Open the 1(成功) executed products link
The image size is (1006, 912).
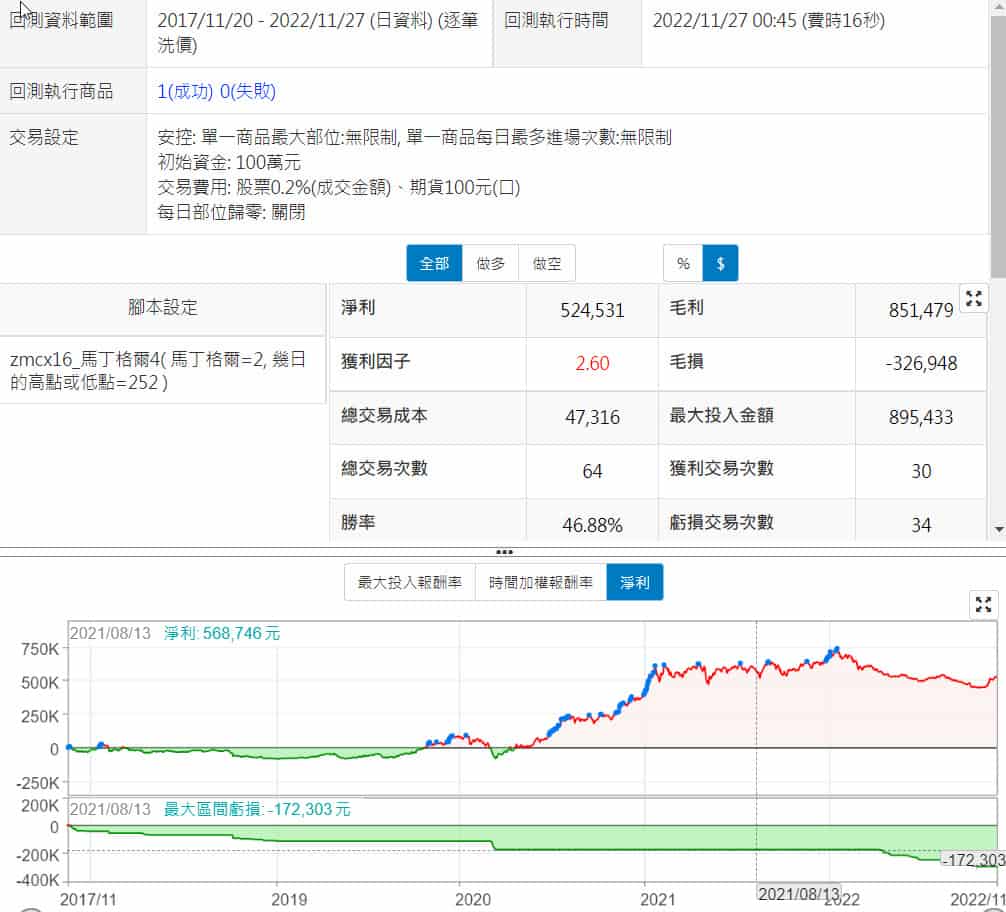click(x=185, y=92)
